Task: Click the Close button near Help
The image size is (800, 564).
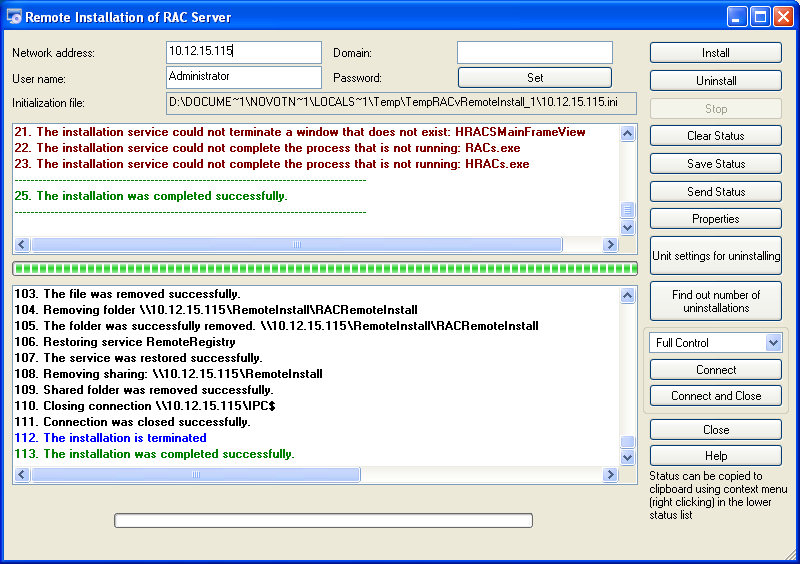Action: click(x=715, y=430)
